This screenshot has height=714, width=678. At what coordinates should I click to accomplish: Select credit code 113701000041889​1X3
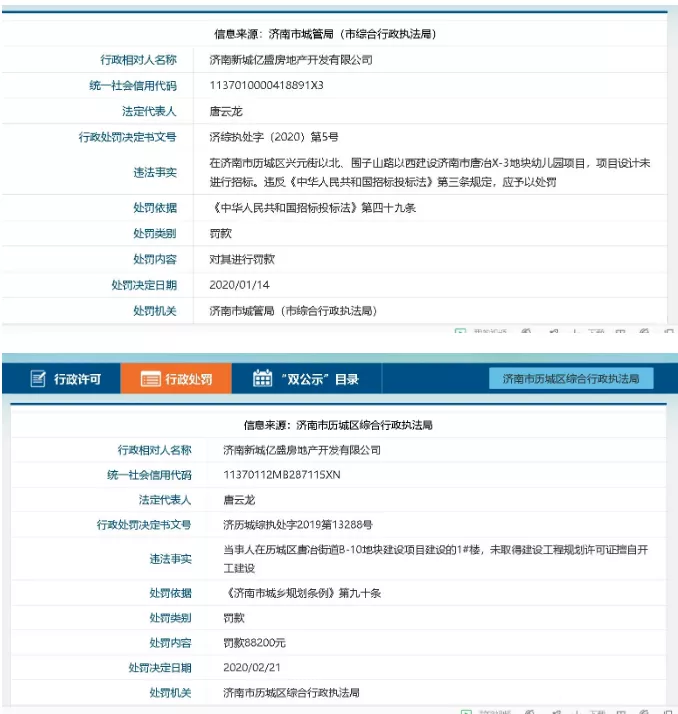266,85
